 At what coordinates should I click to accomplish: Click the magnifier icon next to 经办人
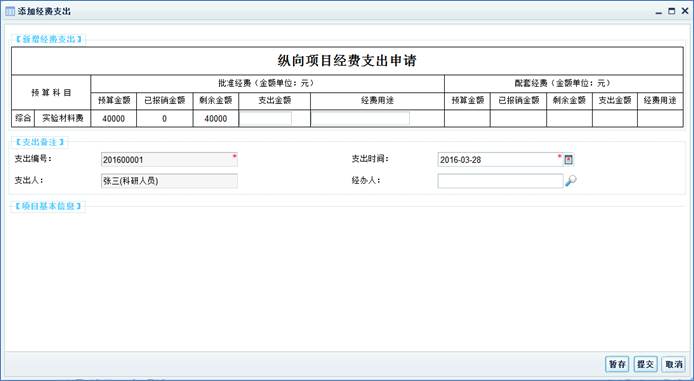coord(571,181)
